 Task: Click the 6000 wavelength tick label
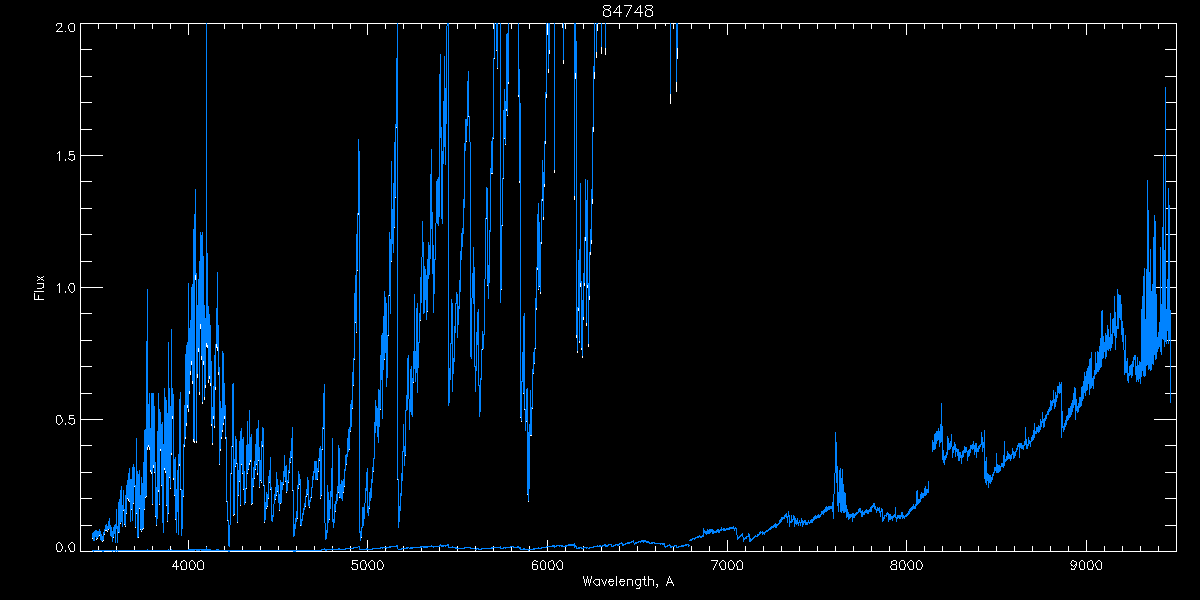pyautogui.click(x=548, y=566)
